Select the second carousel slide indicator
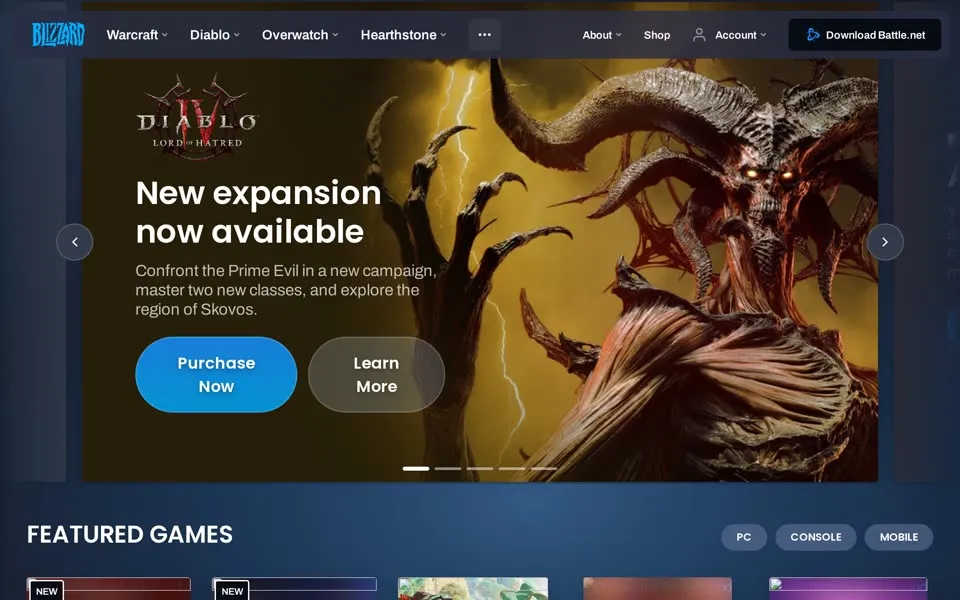 coord(448,468)
